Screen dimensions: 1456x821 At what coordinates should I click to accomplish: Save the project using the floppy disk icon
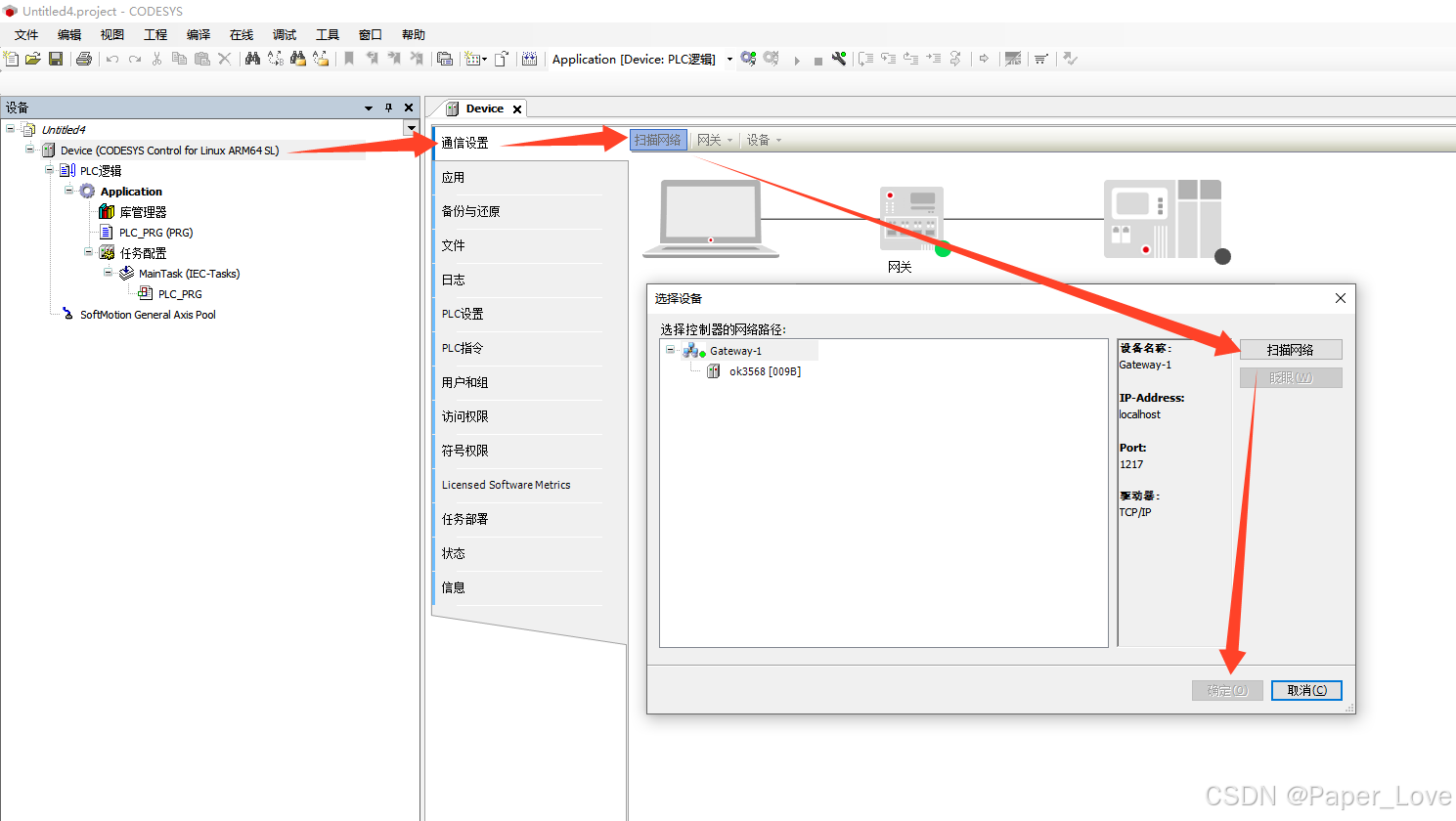(x=56, y=59)
